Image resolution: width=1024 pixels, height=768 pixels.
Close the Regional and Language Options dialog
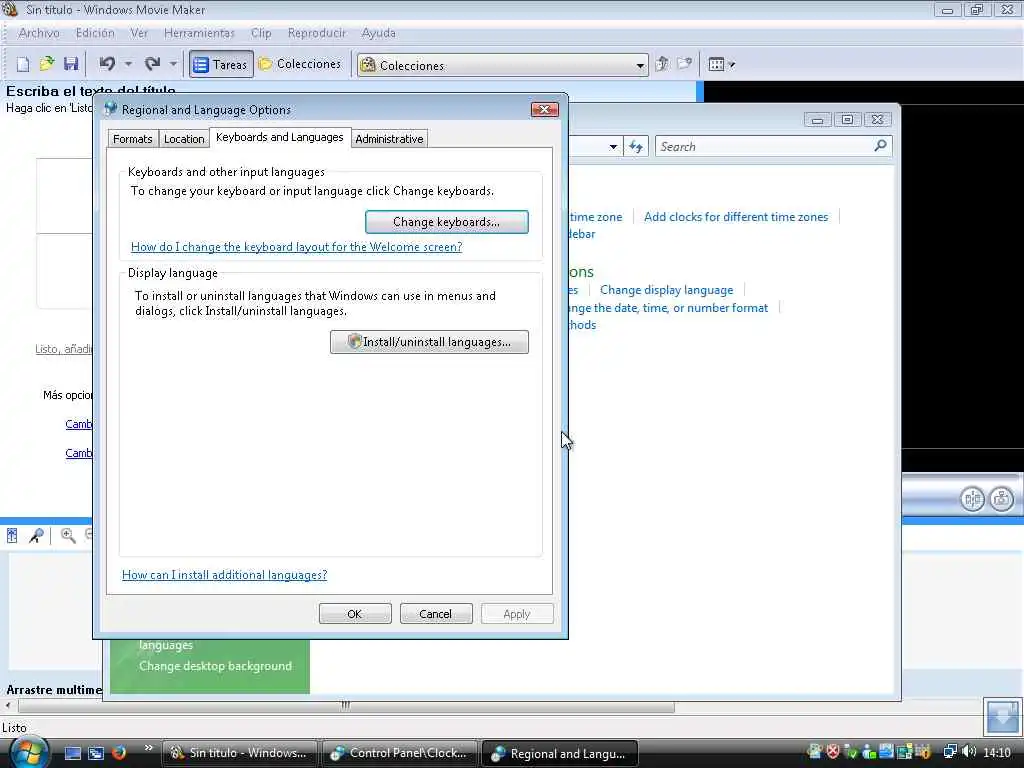pyautogui.click(x=545, y=110)
